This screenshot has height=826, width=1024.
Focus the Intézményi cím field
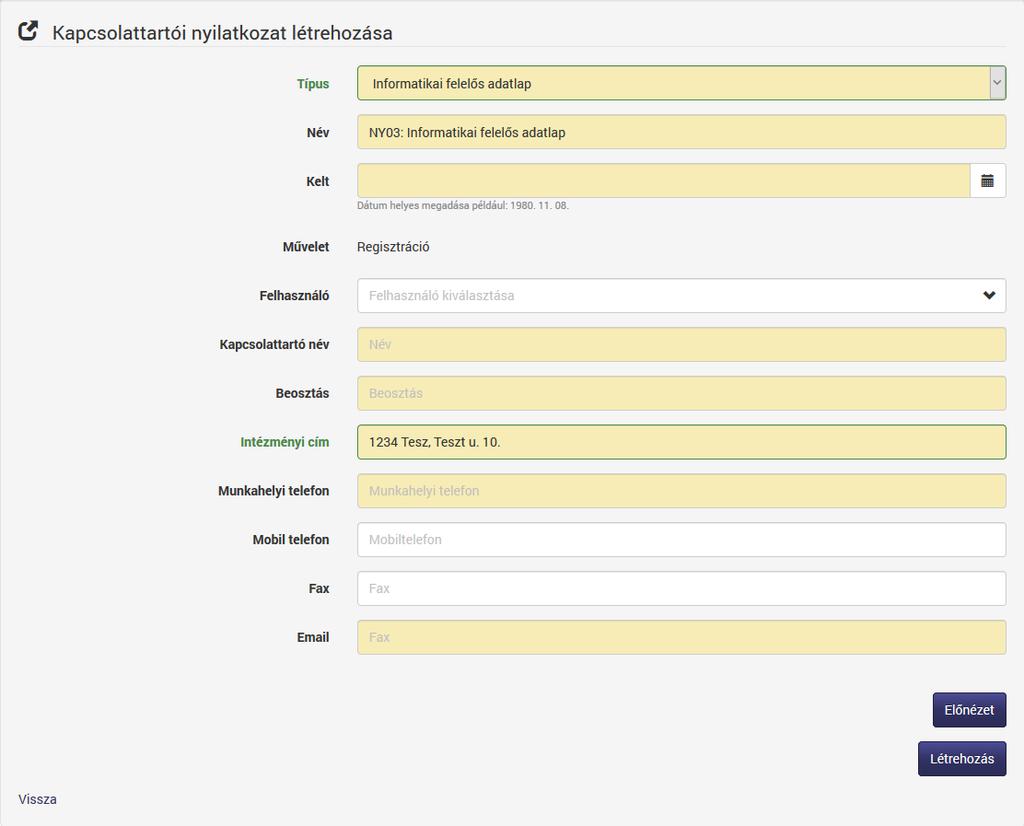point(681,442)
